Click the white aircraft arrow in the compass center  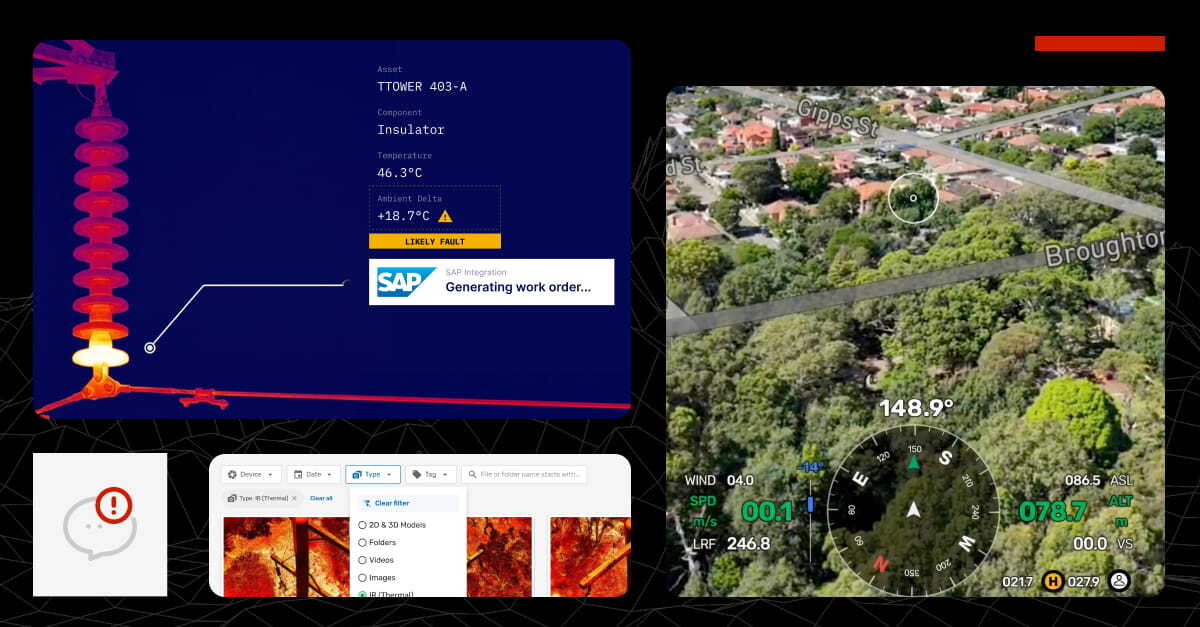913,510
